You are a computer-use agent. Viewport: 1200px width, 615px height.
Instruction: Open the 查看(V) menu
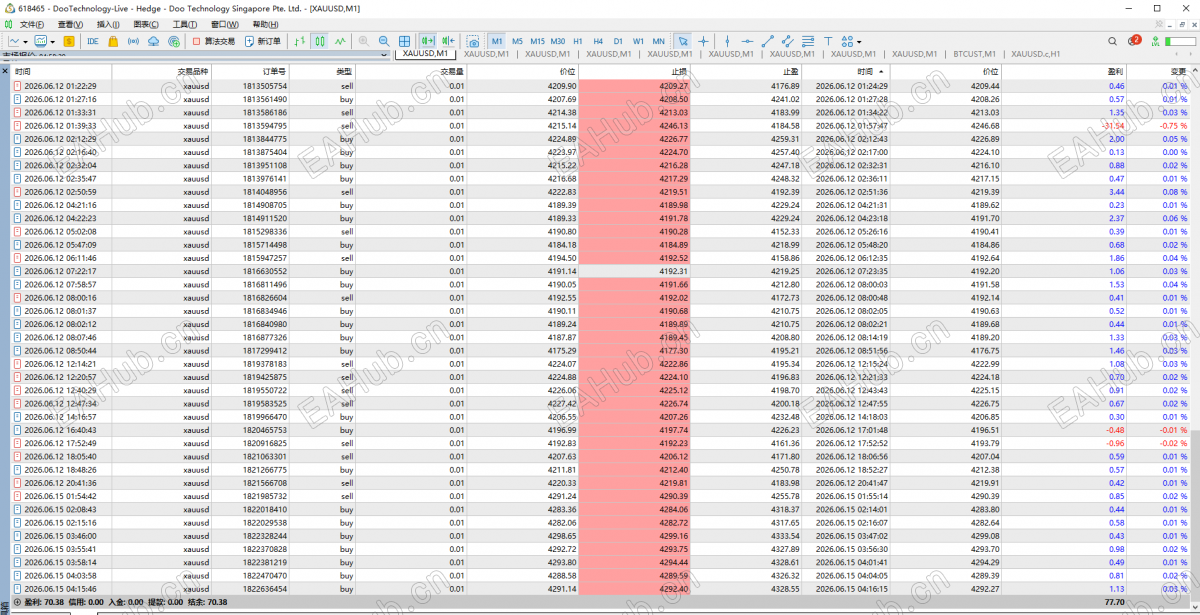pyautogui.click(x=70, y=24)
